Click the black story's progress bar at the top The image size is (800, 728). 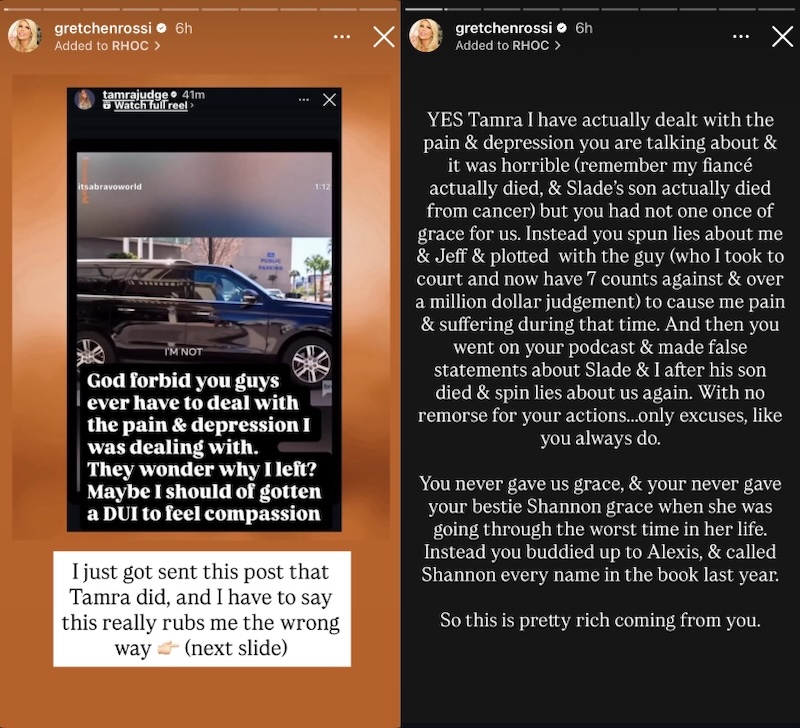pos(600,7)
